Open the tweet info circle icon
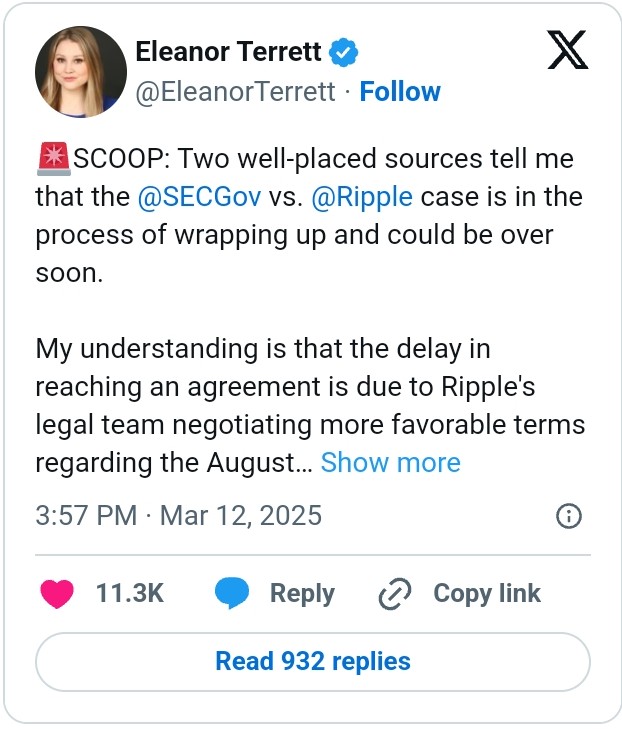The width and height of the screenshot is (622, 729). [x=568, y=516]
